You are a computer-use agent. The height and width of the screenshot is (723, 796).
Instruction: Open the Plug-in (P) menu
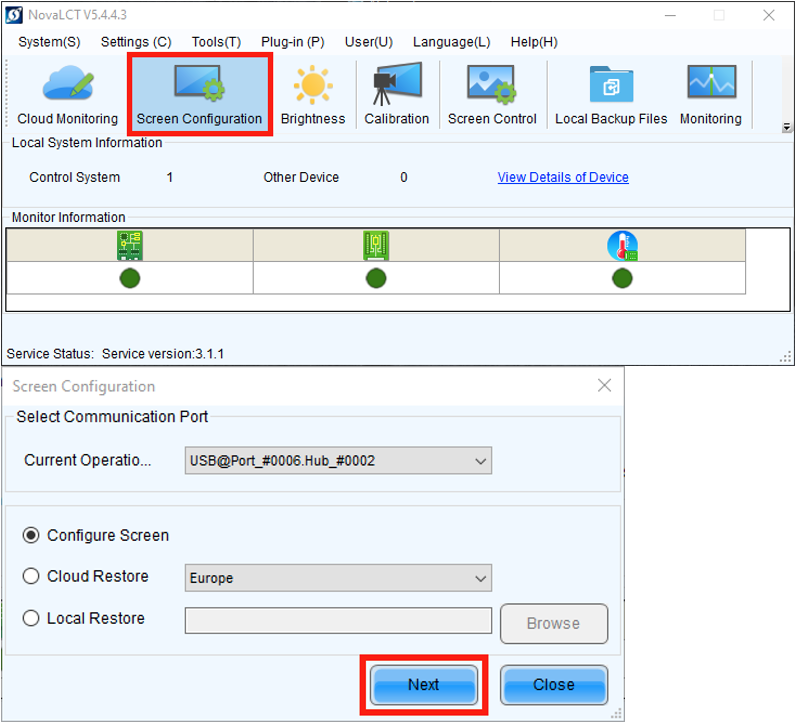[x=292, y=42]
